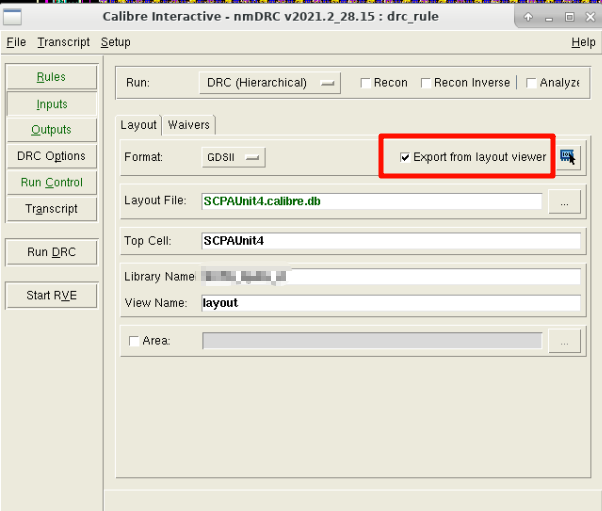Viewport: 602px width, 511px height.
Task: Click the View Name input field
Action: tap(391, 303)
